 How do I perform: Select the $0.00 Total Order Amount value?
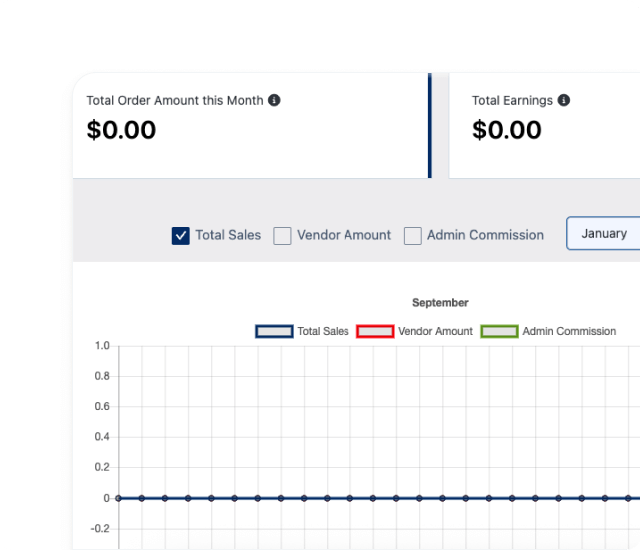point(121,130)
